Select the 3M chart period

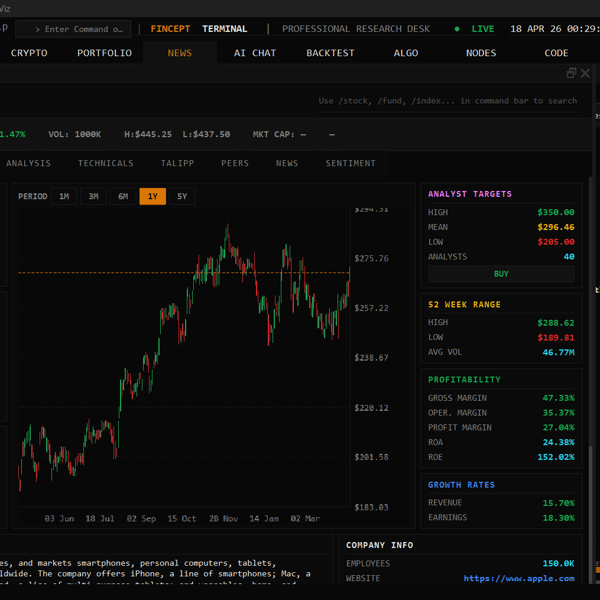click(93, 196)
